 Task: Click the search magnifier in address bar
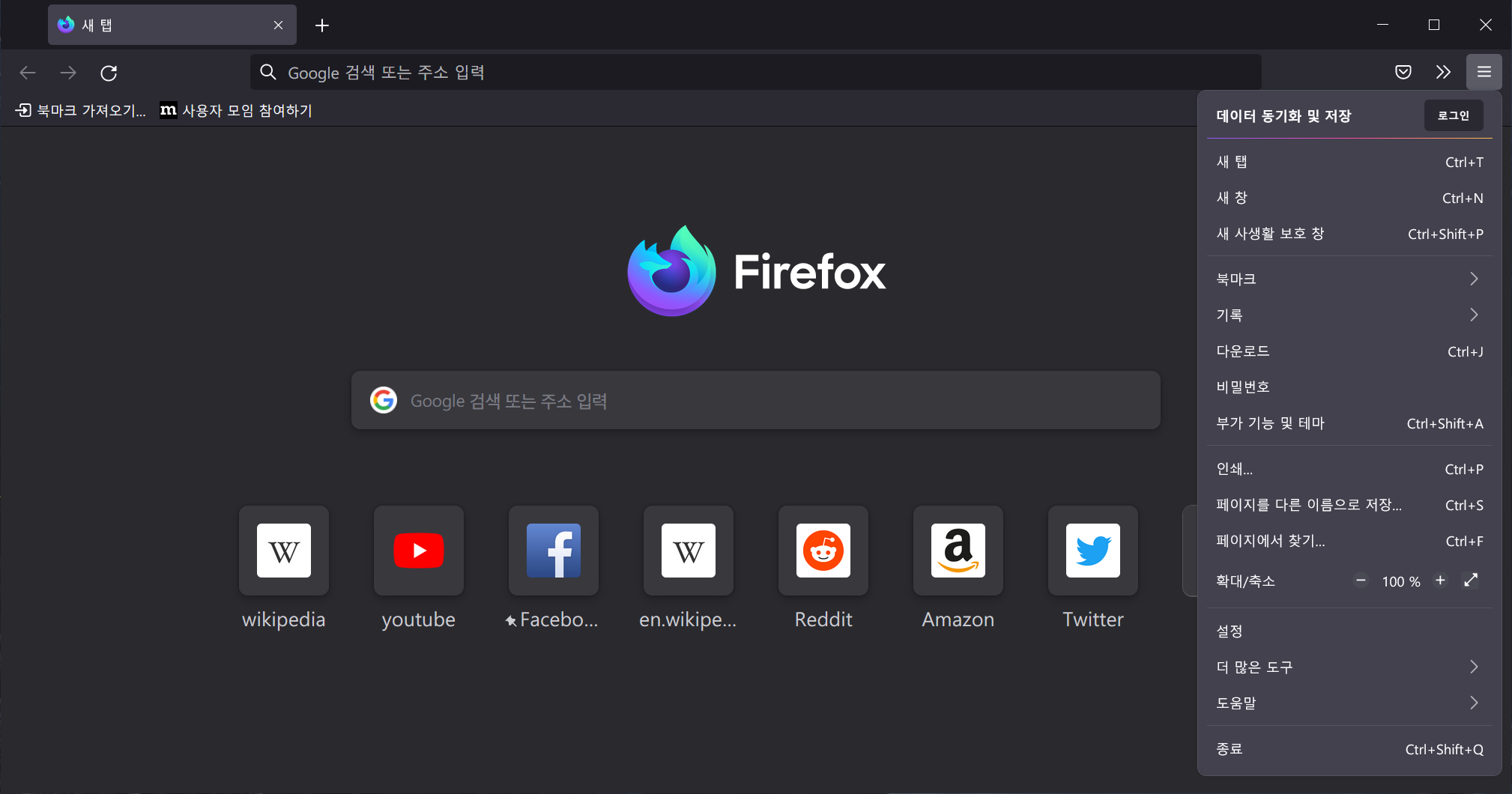268,72
